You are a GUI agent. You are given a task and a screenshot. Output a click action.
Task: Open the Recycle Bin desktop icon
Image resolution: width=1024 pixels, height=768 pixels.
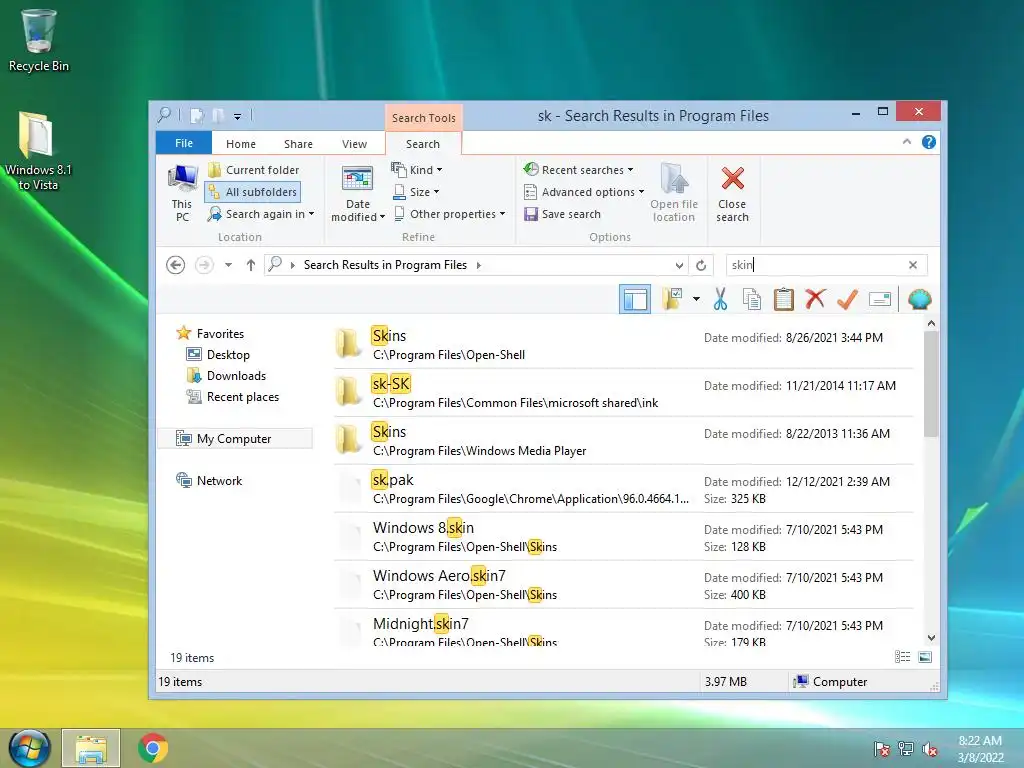pyautogui.click(x=38, y=40)
